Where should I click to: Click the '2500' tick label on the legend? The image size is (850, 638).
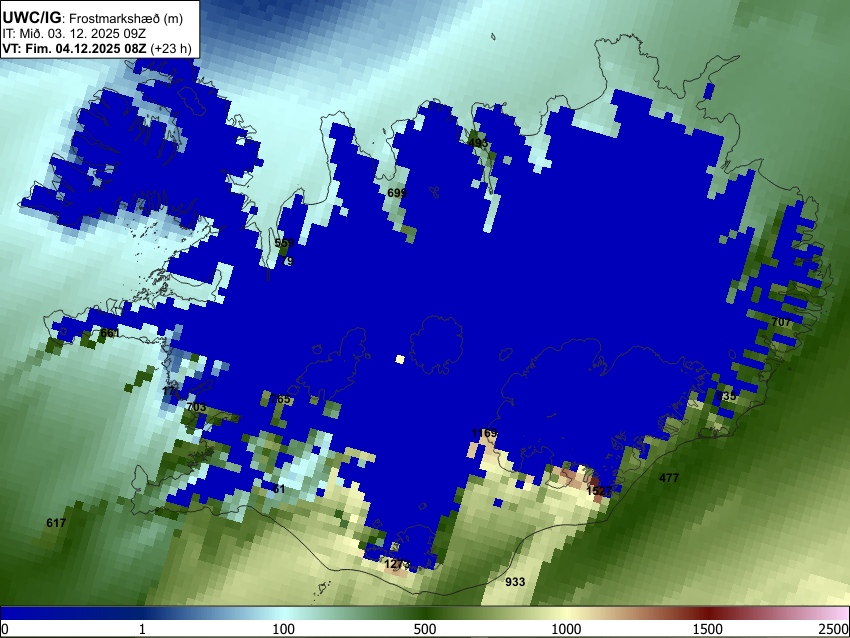[834, 629]
